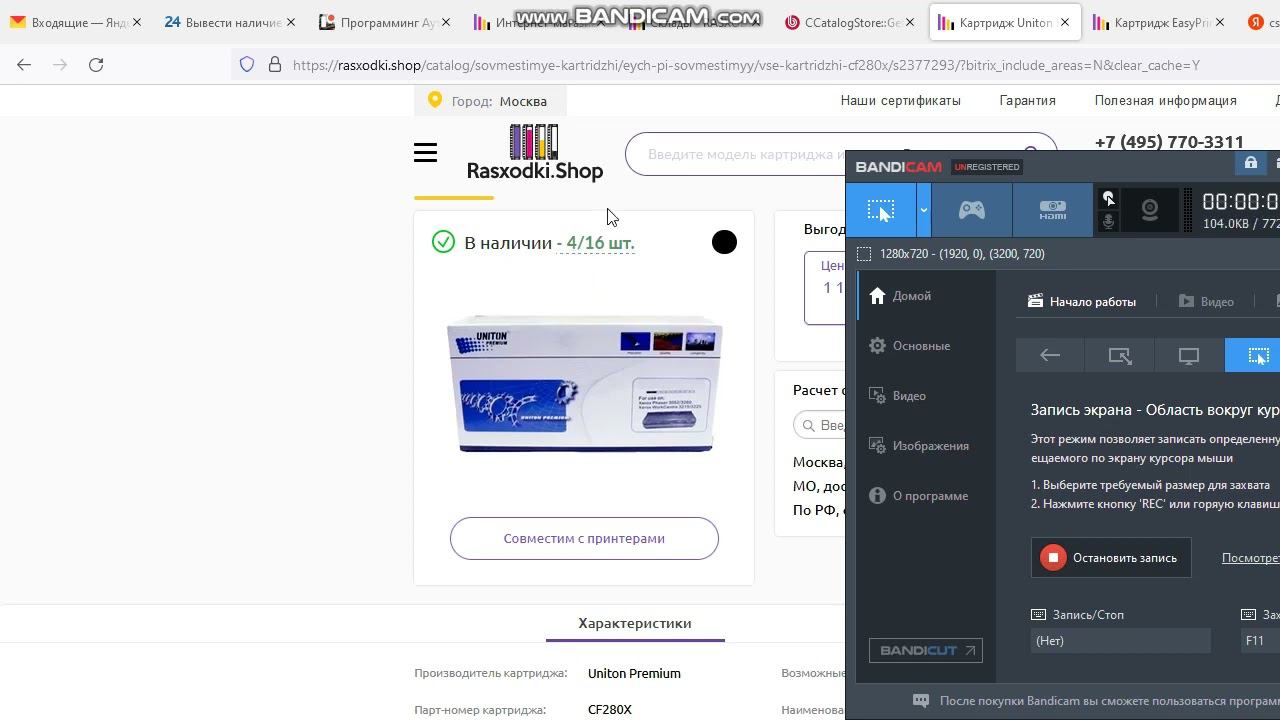Click the 1280x720 capture area size indicator
The width and height of the screenshot is (1280, 720).
coord(951,254)
